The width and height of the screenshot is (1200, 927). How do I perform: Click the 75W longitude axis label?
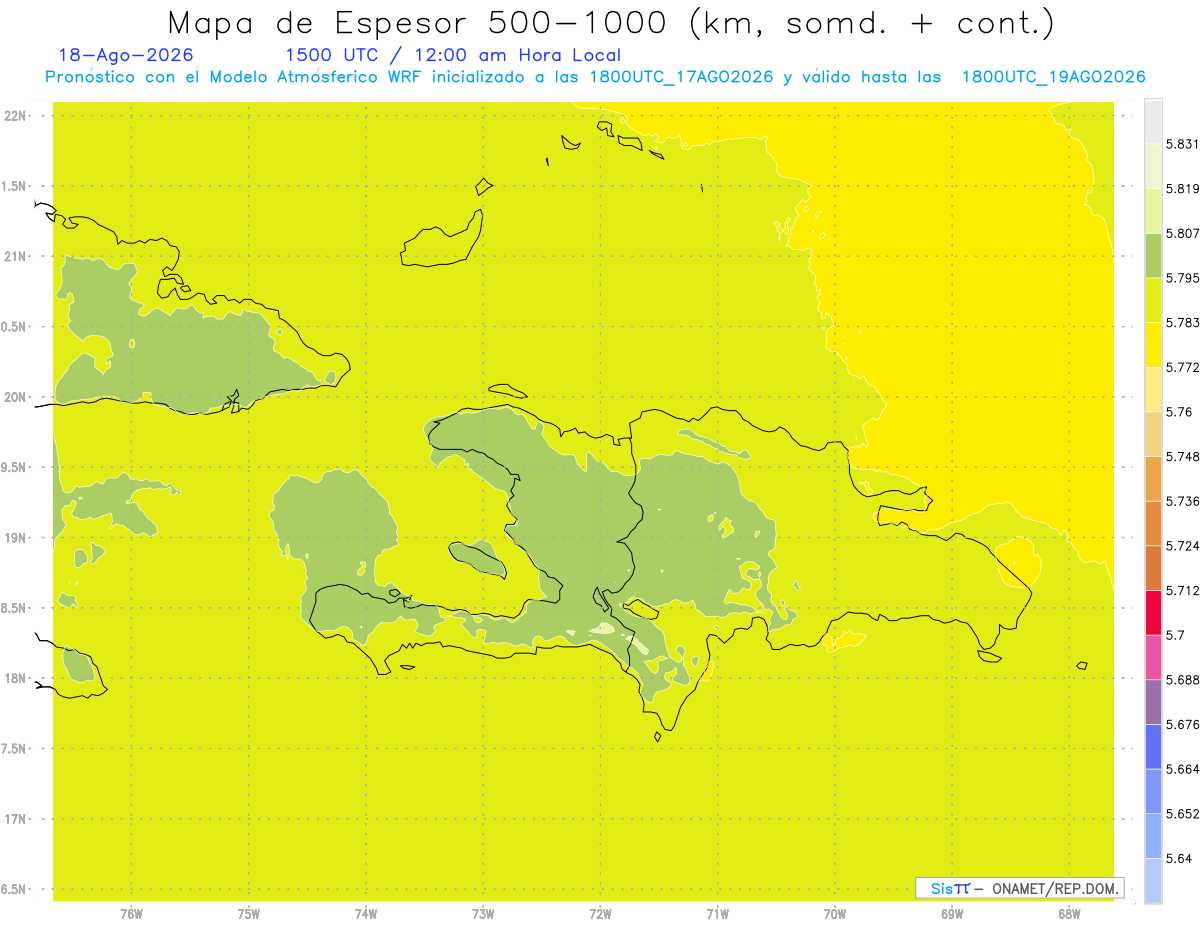pos(249,913)
